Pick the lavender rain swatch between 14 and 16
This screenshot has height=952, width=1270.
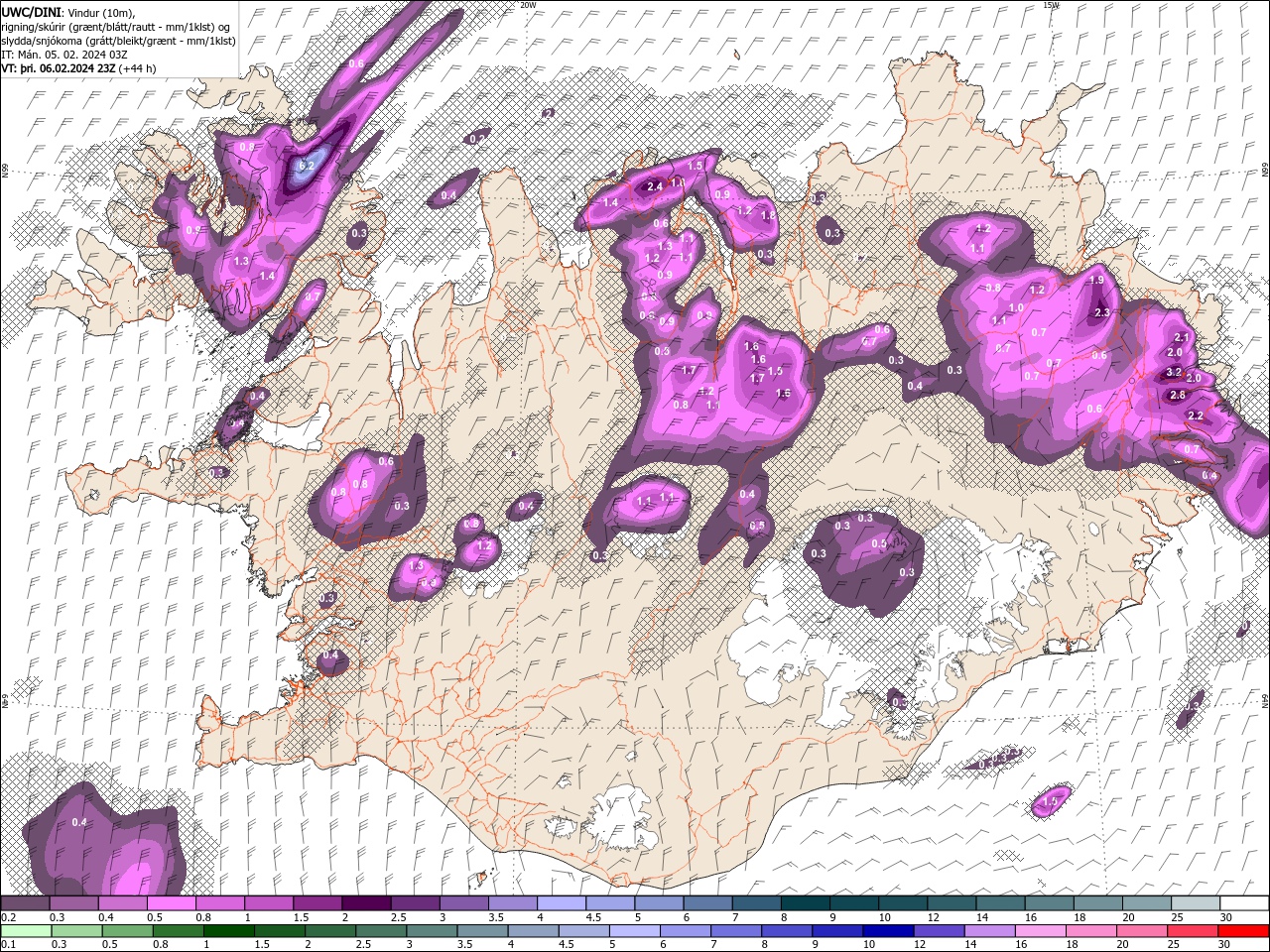coord(990,931)
